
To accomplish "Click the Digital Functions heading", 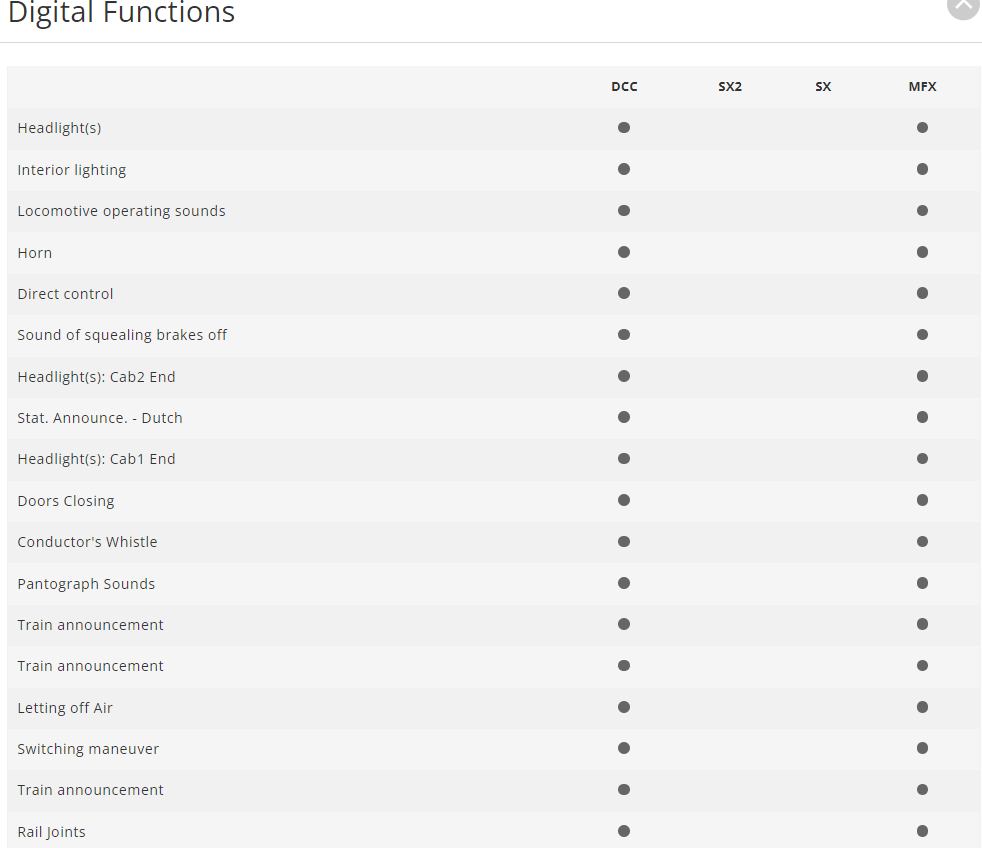I will pos(121,14).
